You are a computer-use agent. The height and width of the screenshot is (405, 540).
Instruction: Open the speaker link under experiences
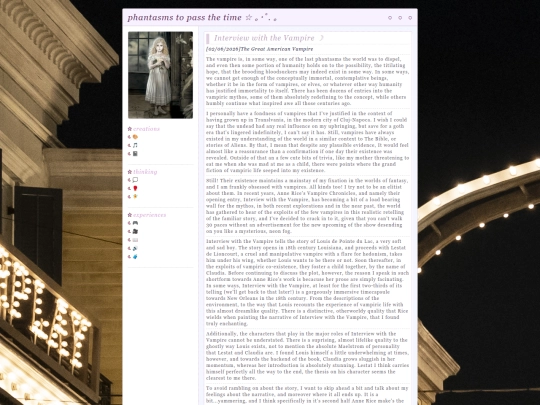pyautogui.click(x=135, y=248)
